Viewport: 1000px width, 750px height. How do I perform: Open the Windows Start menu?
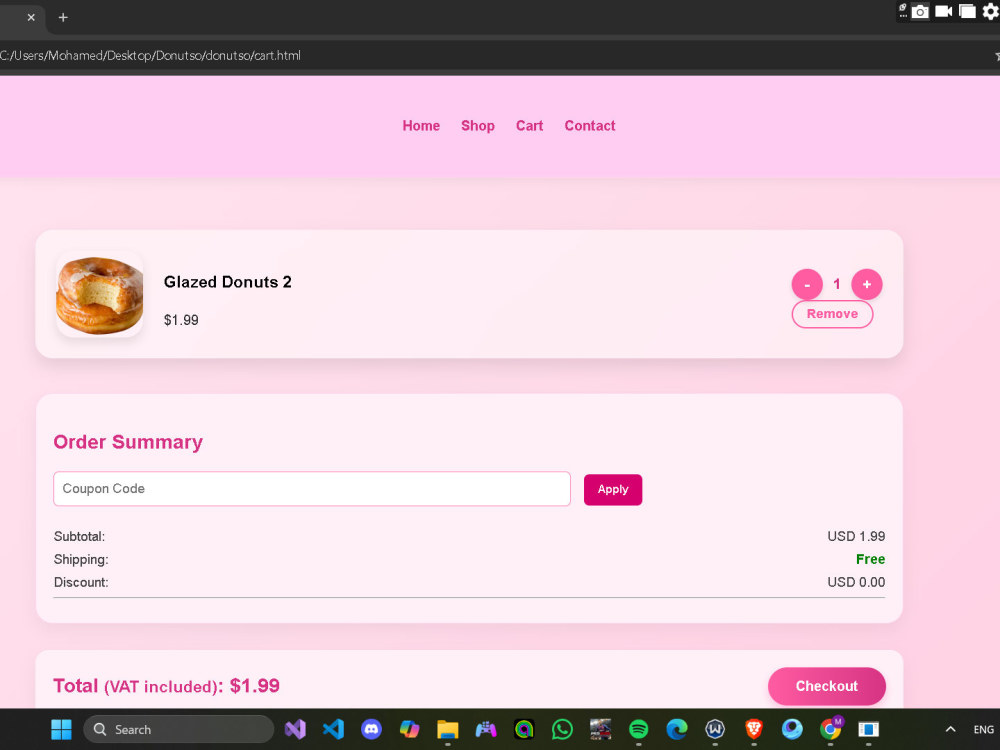click(61, 729)
